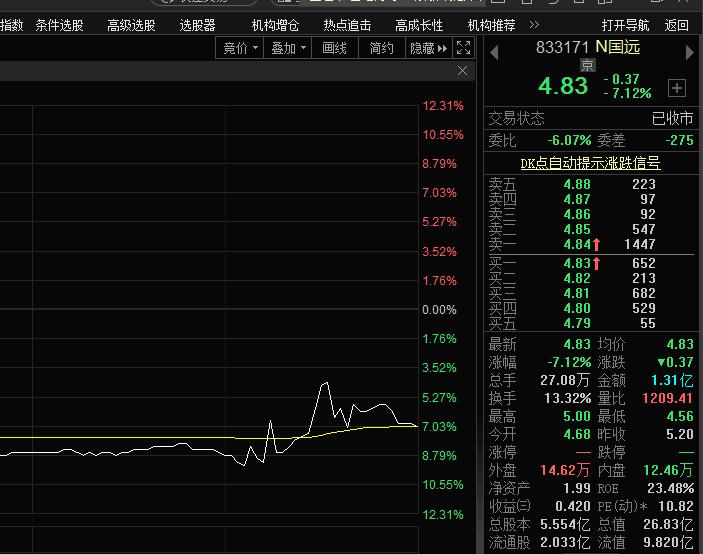Click the 总手 value 27.08万

pyautogui.click(x=565, y=380)
